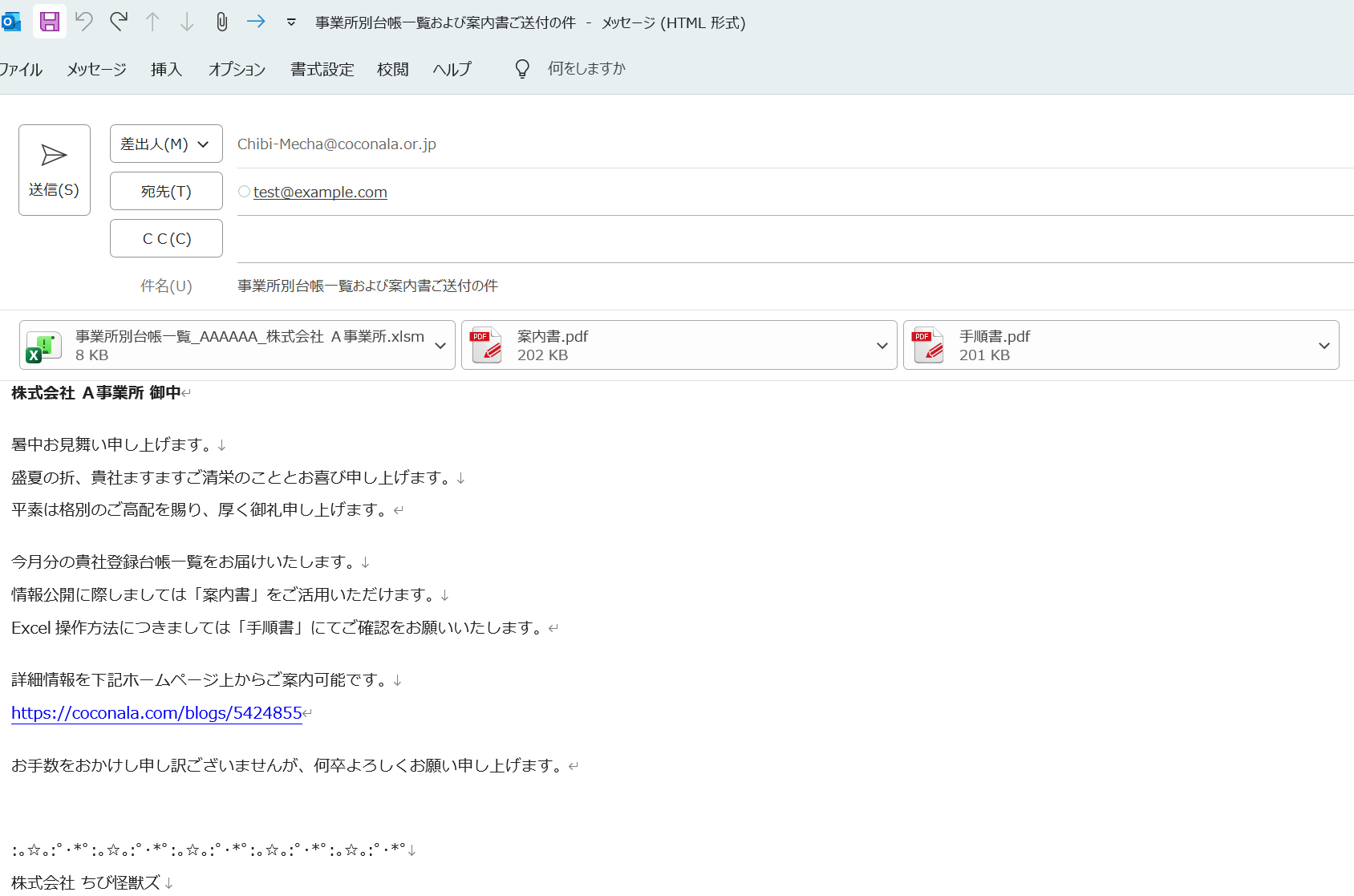Click the line starting 平素は格別のご高配を賜り
The width and height of the screenshot is (1354, 896).
[201, 510]
